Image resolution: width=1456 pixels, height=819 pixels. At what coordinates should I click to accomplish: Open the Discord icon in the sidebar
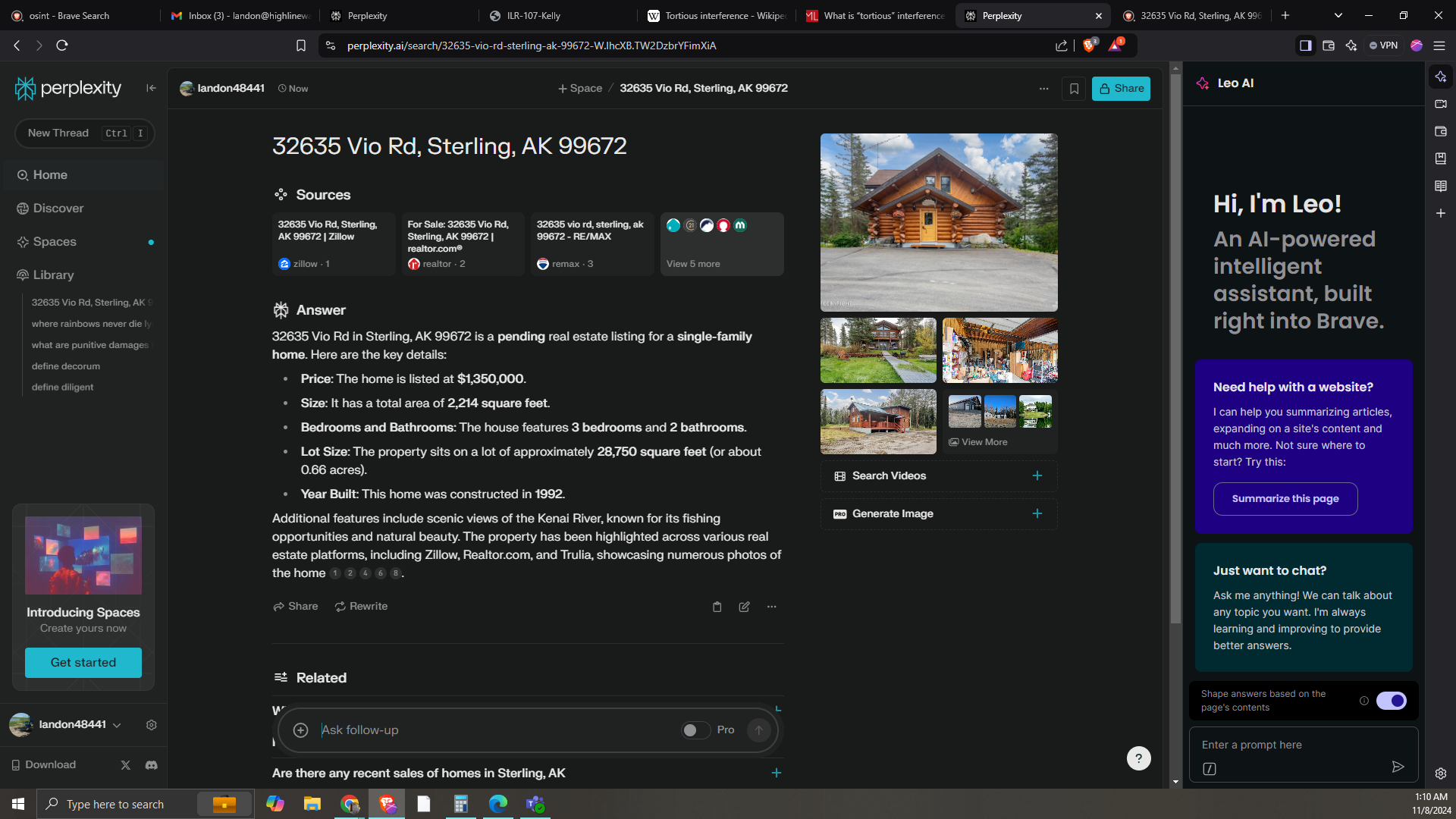pyautogui.click(x=152, y=765)
